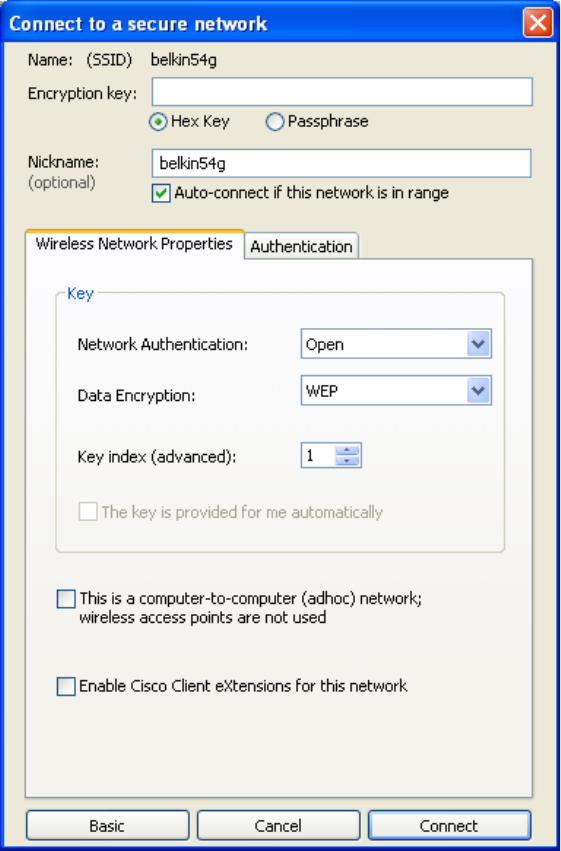The width and height of the screenshot is (561, 851).
Task: Decrease Key index with the down arrow
Action: (x=347, y=461)
